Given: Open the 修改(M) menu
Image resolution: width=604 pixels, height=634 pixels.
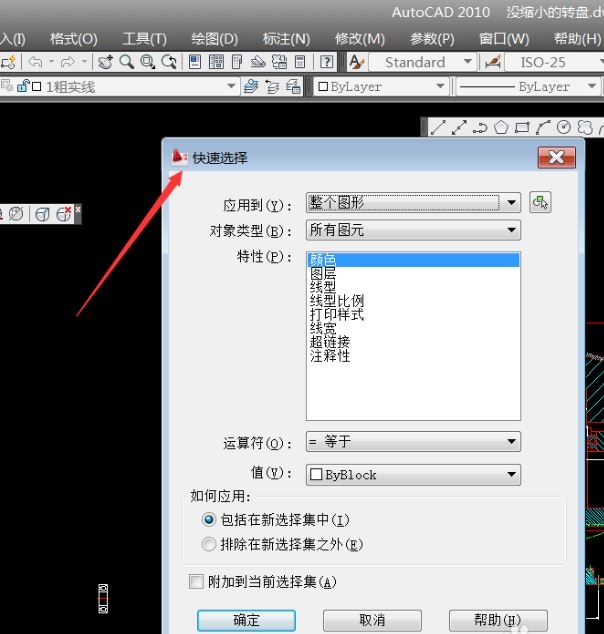Looking at the screenshot, I should point(360,39).
